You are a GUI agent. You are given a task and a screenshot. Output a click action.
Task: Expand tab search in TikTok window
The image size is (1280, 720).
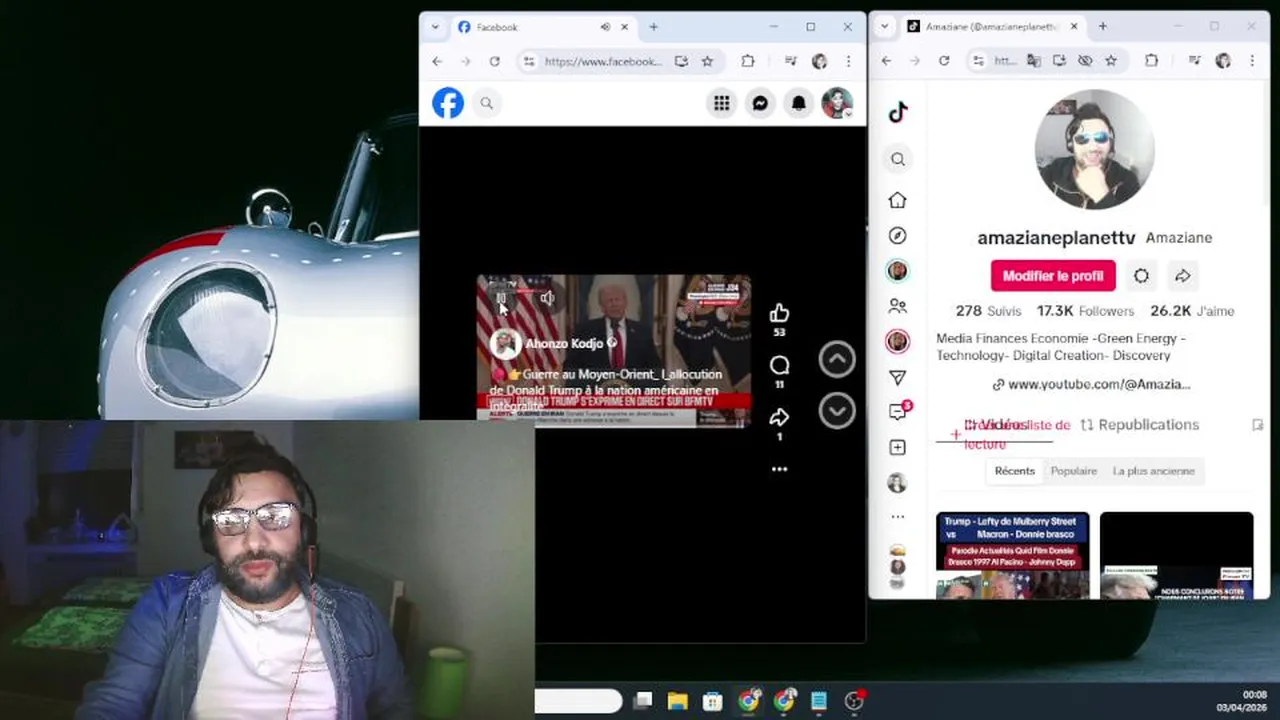point(885,27)
